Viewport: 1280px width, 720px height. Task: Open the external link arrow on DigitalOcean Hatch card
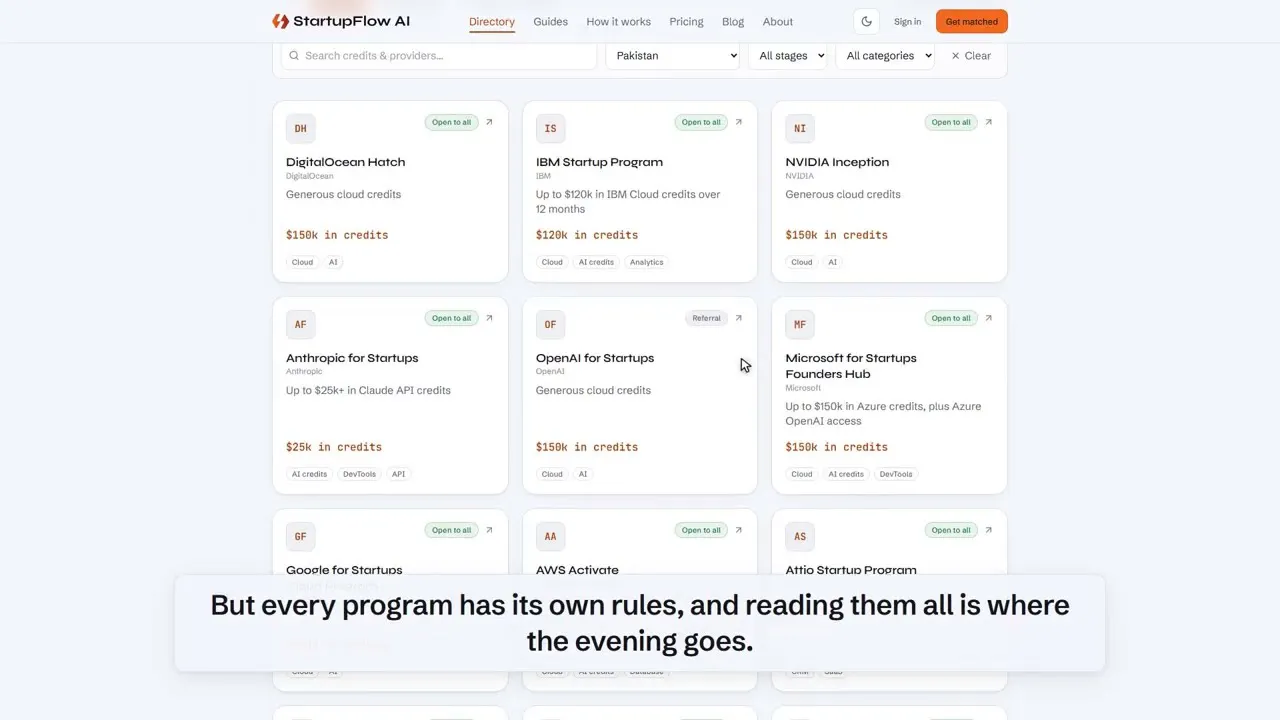(x=489, y=122)
